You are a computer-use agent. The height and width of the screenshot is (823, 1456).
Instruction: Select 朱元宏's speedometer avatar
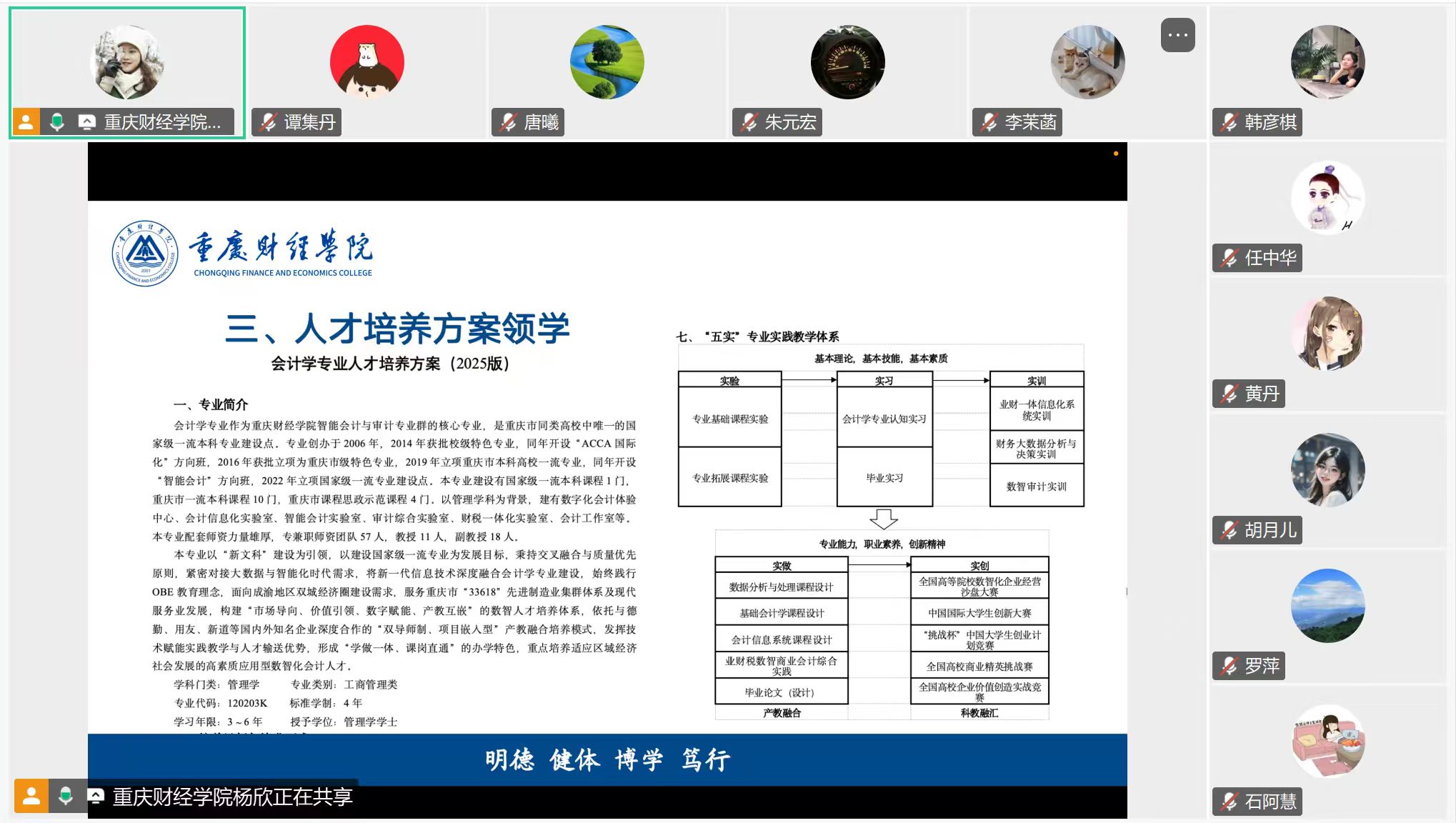tap(848, 62)
